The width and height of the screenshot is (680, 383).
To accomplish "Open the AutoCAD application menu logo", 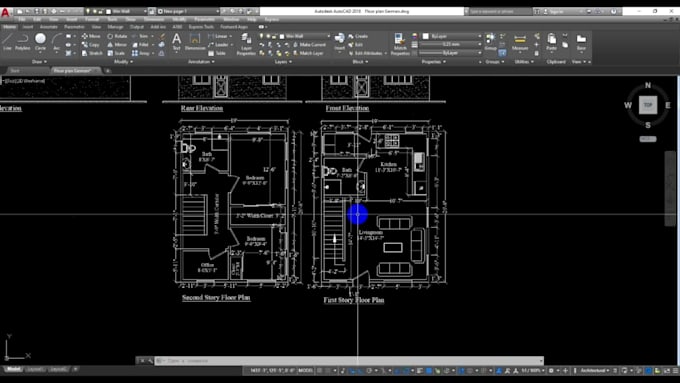I will 5,12.
